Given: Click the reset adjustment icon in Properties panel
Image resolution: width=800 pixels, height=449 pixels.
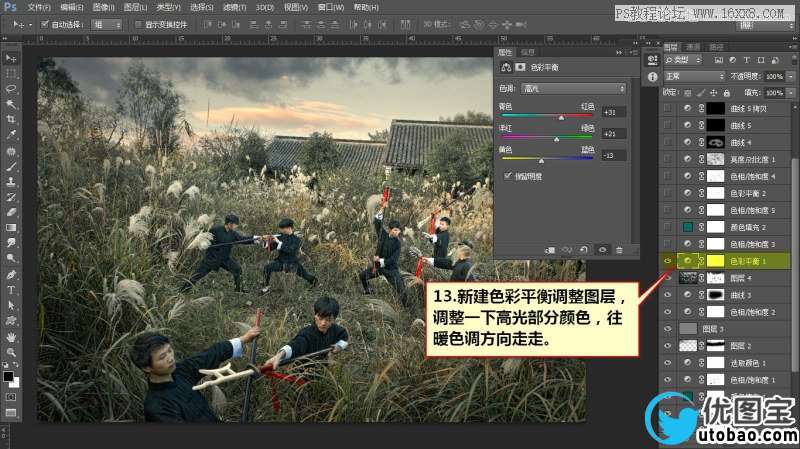Looking at the screenshot, I should (x=584, y=250).
